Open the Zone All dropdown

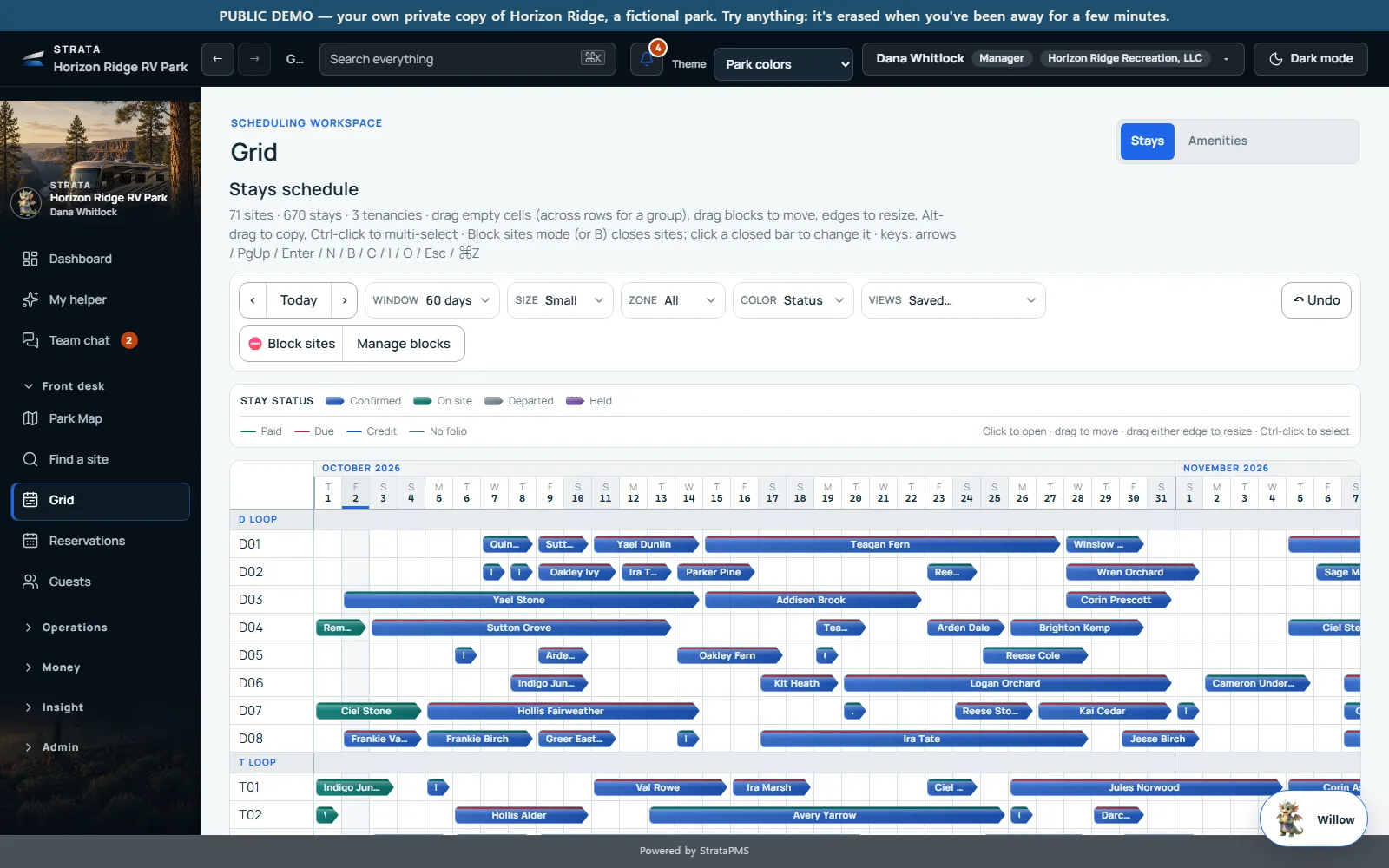[673, 300]
